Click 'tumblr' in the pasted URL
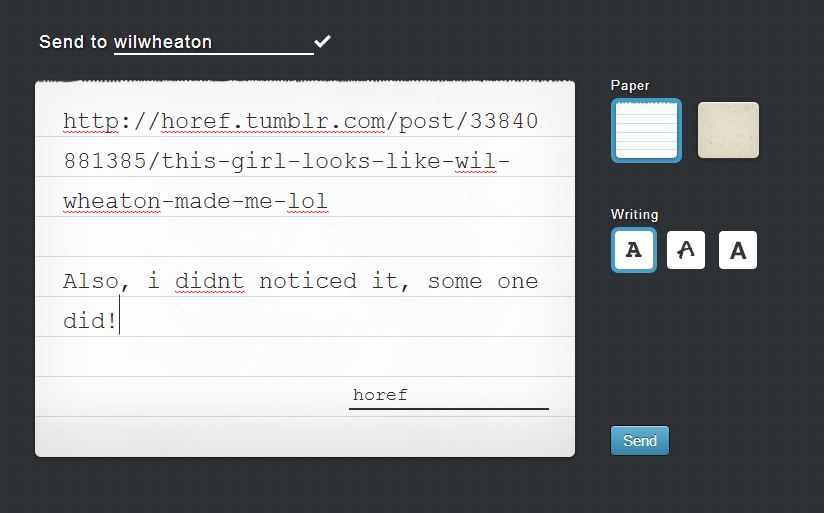This screenshot has width=824, height=513. pos(280,122)
